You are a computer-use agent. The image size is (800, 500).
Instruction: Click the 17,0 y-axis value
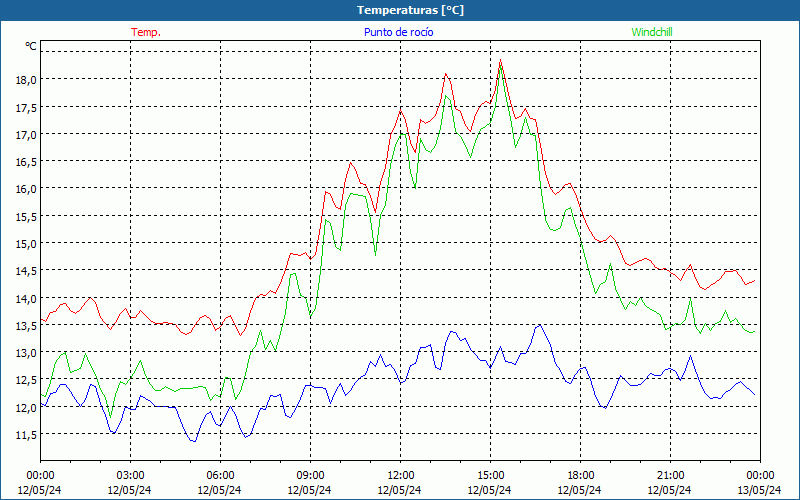[27, 134]
